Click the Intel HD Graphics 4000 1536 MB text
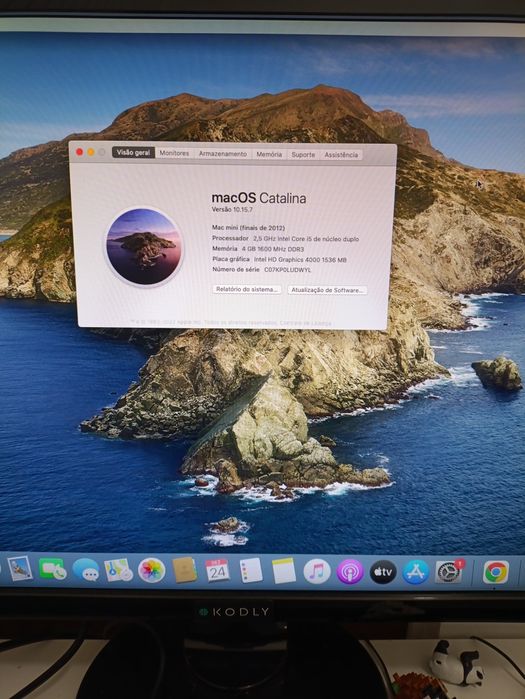 [x=300, y=259]
